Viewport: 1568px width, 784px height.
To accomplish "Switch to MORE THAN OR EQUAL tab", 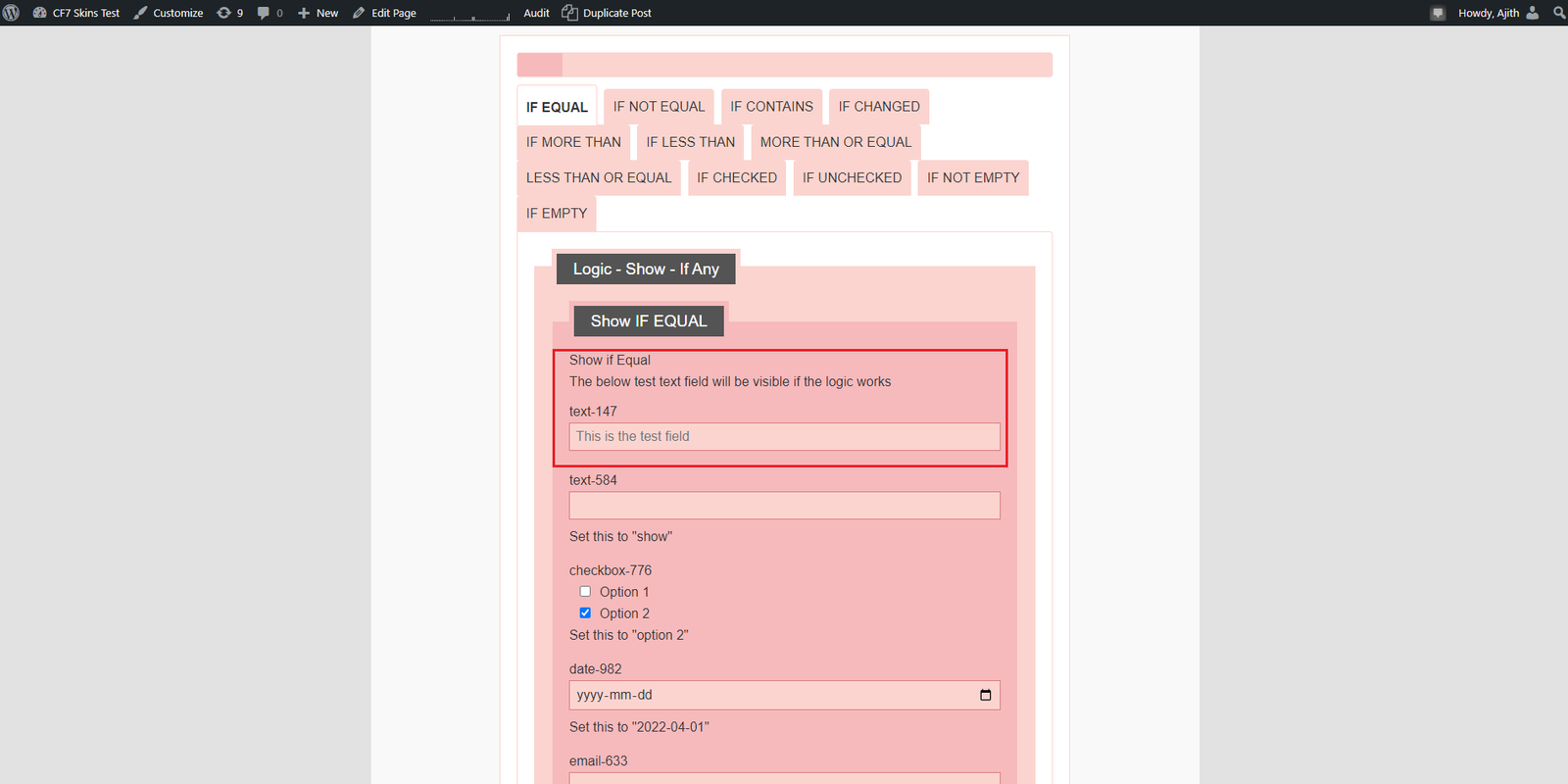I will (x=835, y=142).
